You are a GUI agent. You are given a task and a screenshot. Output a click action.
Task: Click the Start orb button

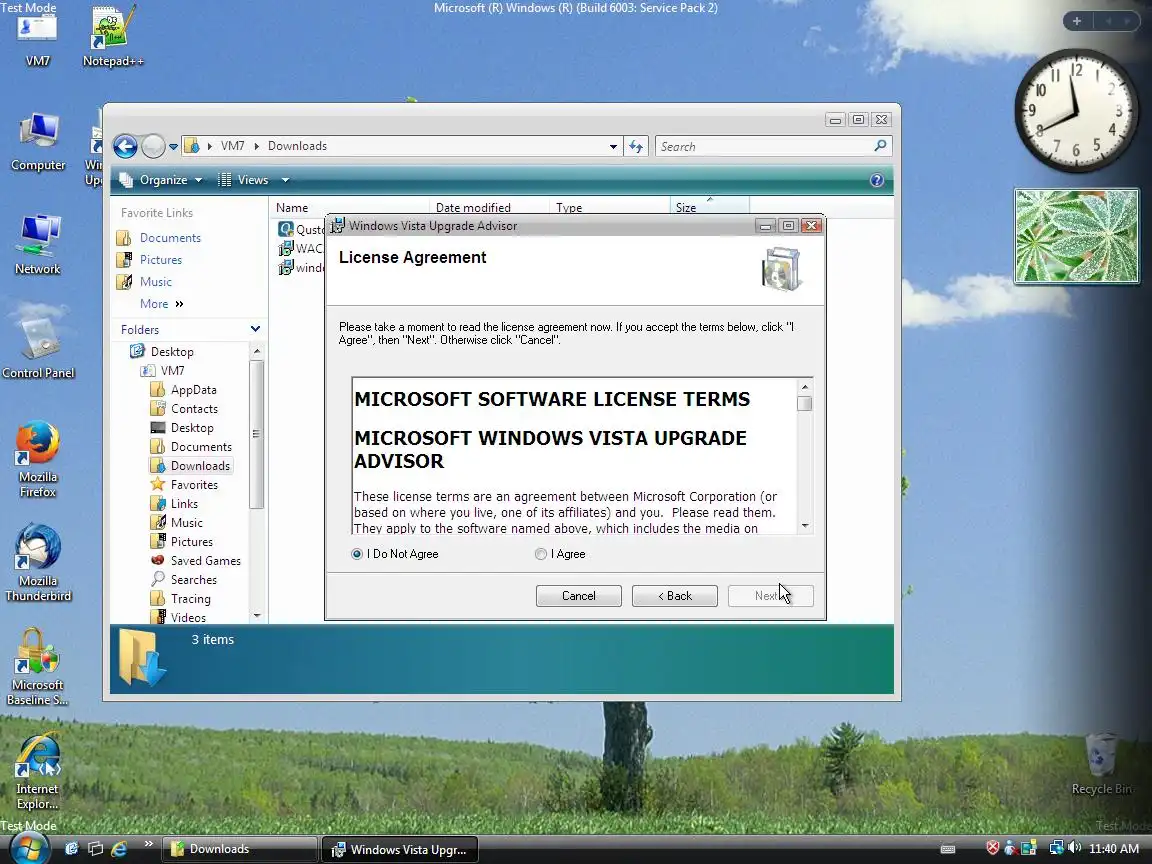click(29, 848)
